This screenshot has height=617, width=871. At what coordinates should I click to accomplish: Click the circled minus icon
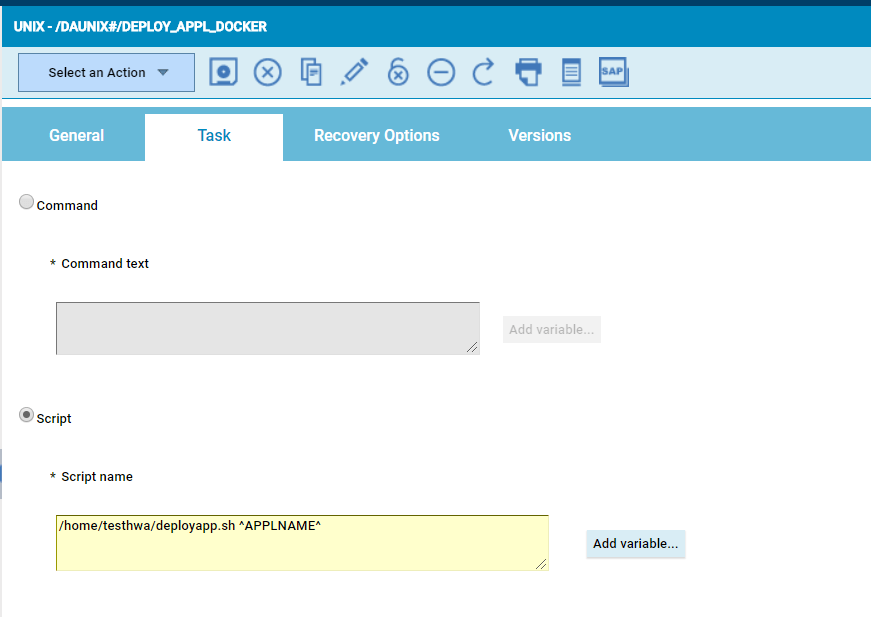(441, 72)
